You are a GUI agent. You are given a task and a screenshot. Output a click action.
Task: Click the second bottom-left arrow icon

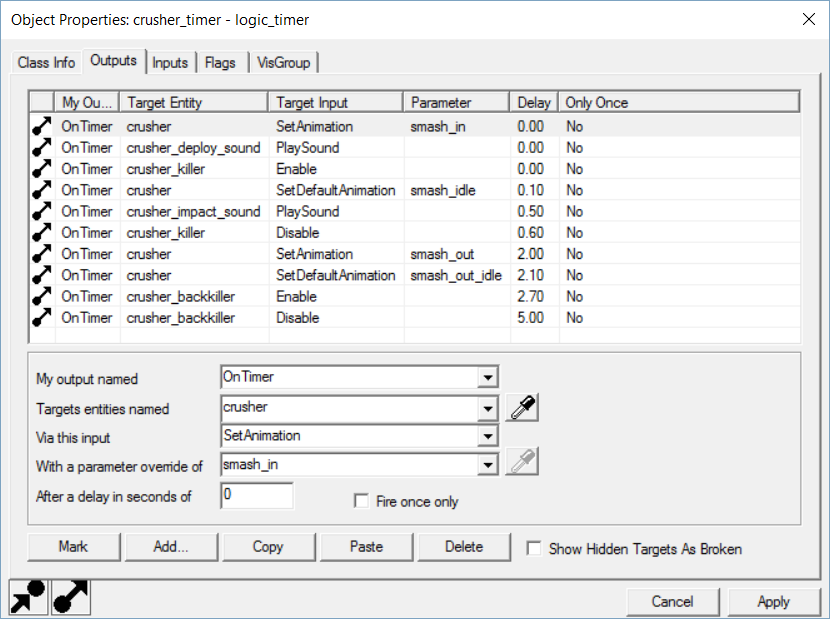[70, 596]
